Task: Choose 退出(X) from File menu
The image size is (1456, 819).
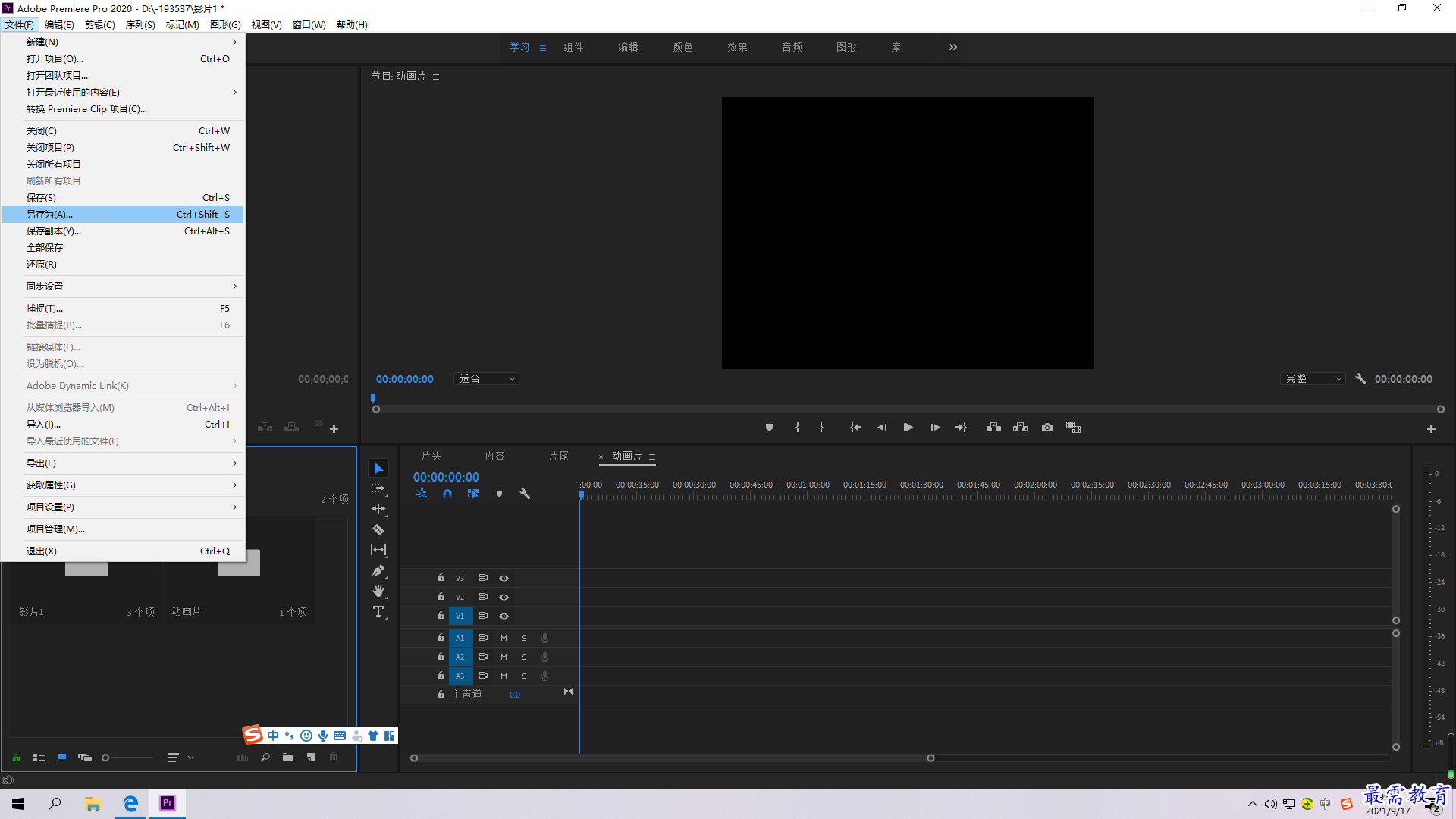Action: 123,551
